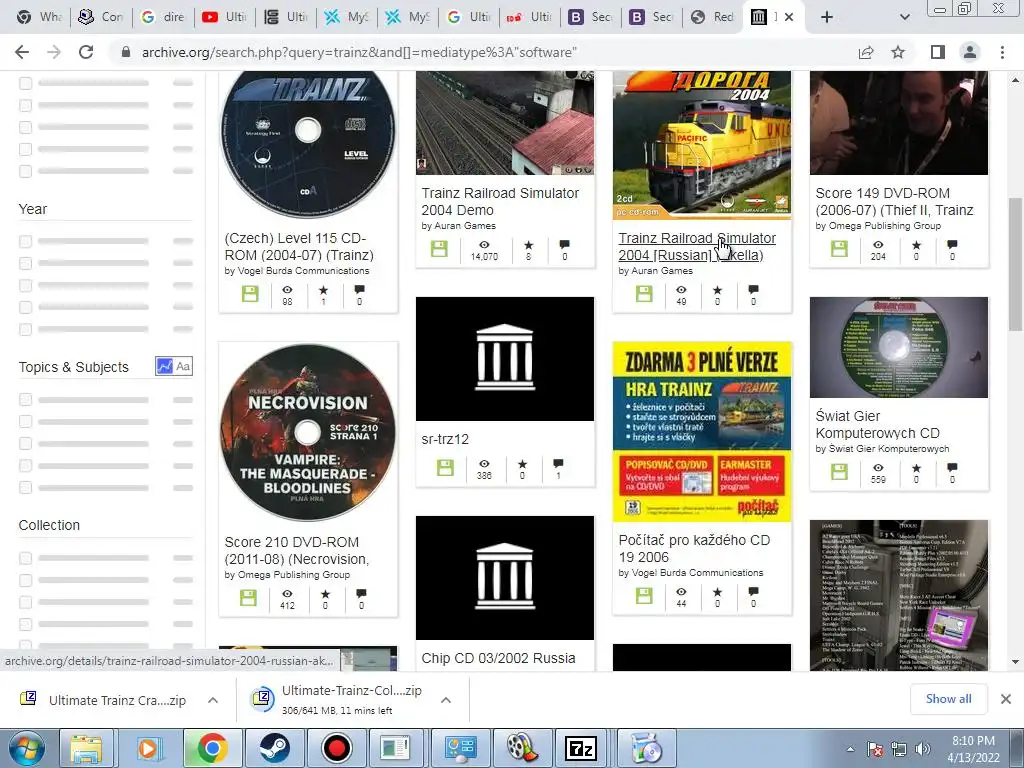Open Chrome's three-dot menu
The image size is (1024, 768).
click(1002, 52)
